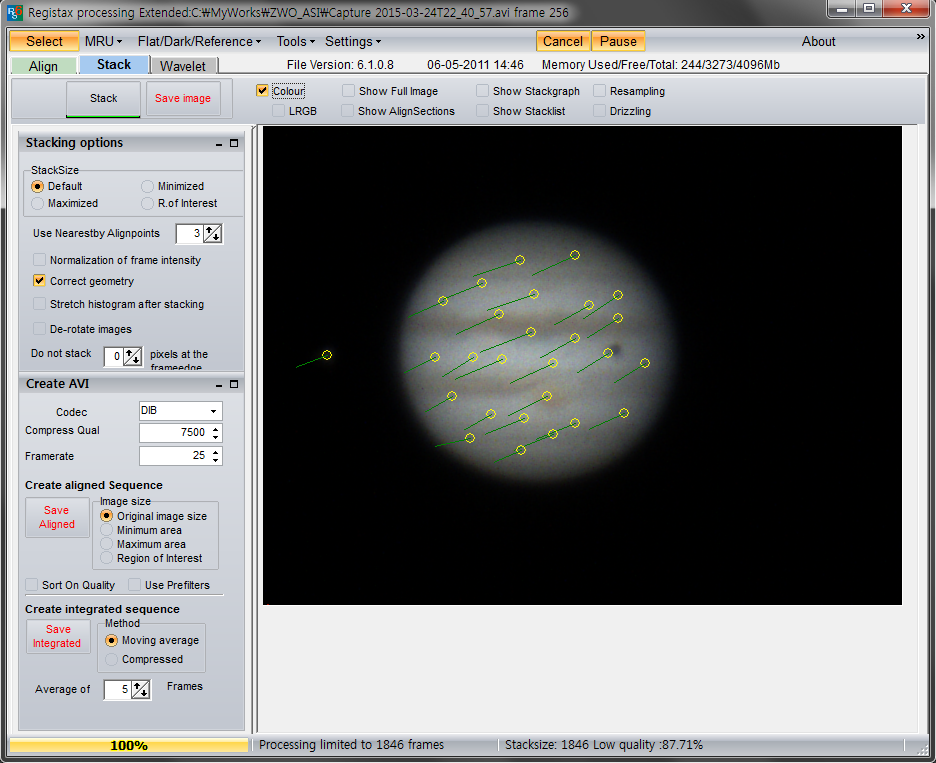The image size is (936, 763).
Task: Enable Normalization of frame intensity
Action: click(x=39, y=260)
